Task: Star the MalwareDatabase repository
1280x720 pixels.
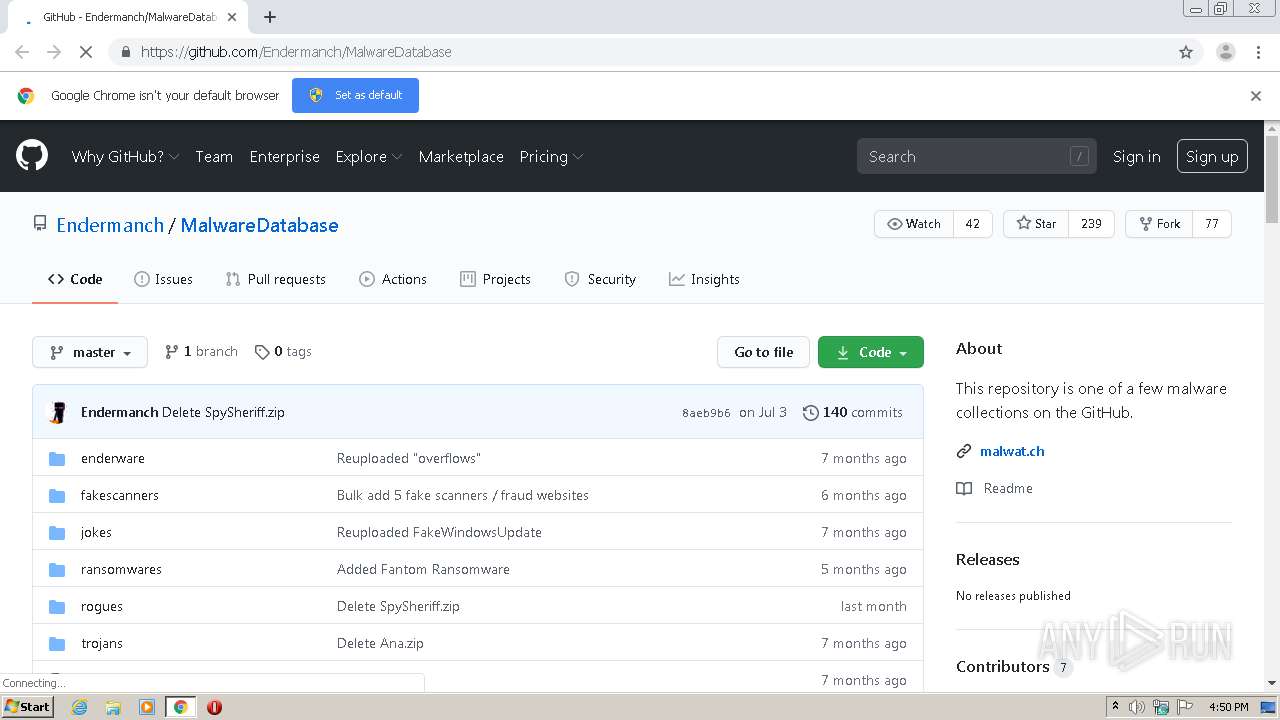Action: coord(1036,224)
